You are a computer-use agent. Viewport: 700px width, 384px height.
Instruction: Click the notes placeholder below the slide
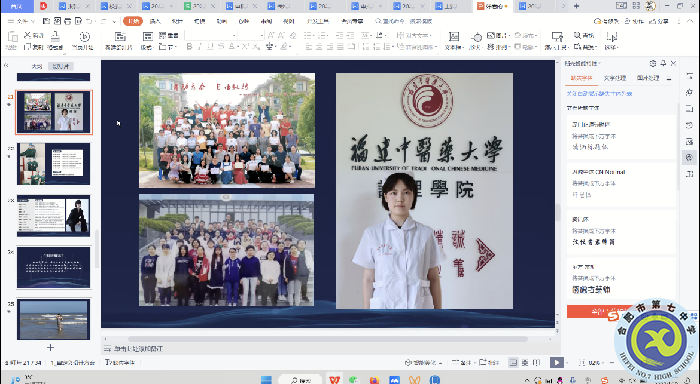[x=138, y=348]
